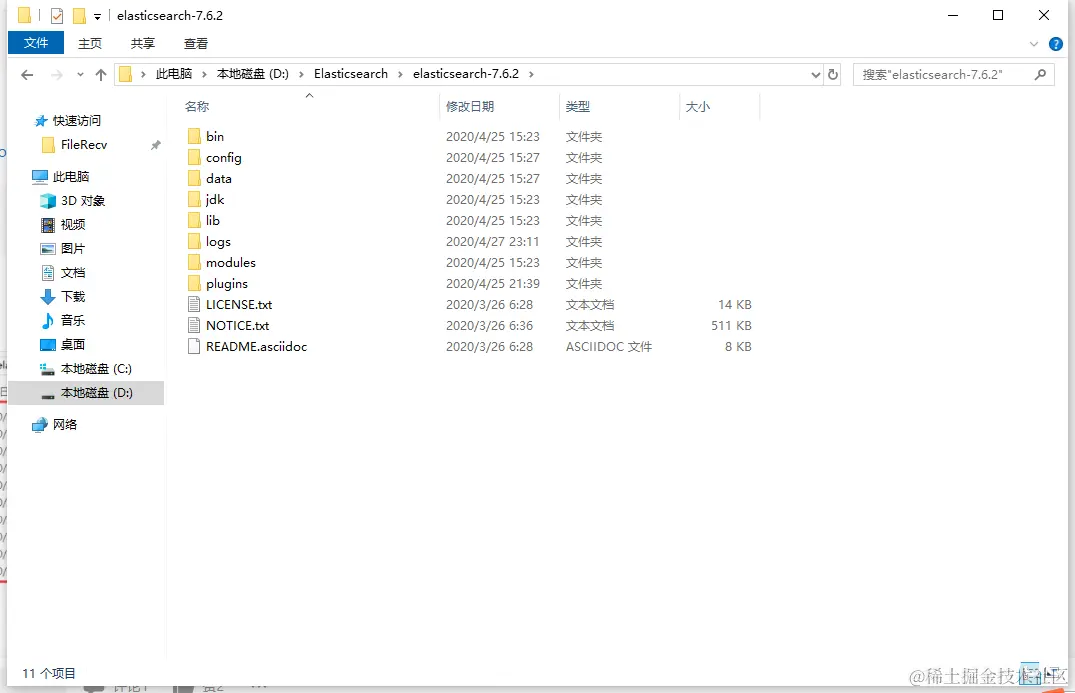Expand chevron after Elasticsearch in address bar

tap(400, 74)
